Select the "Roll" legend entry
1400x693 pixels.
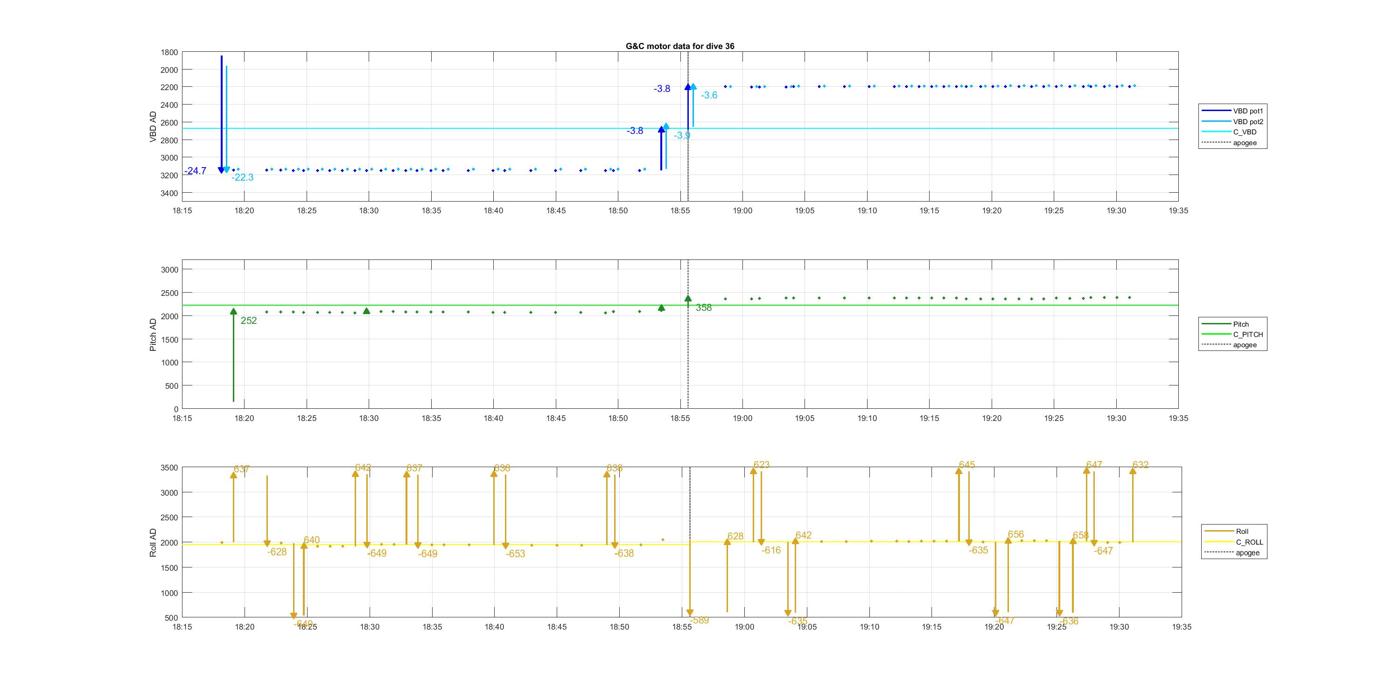coord(1242,531)
